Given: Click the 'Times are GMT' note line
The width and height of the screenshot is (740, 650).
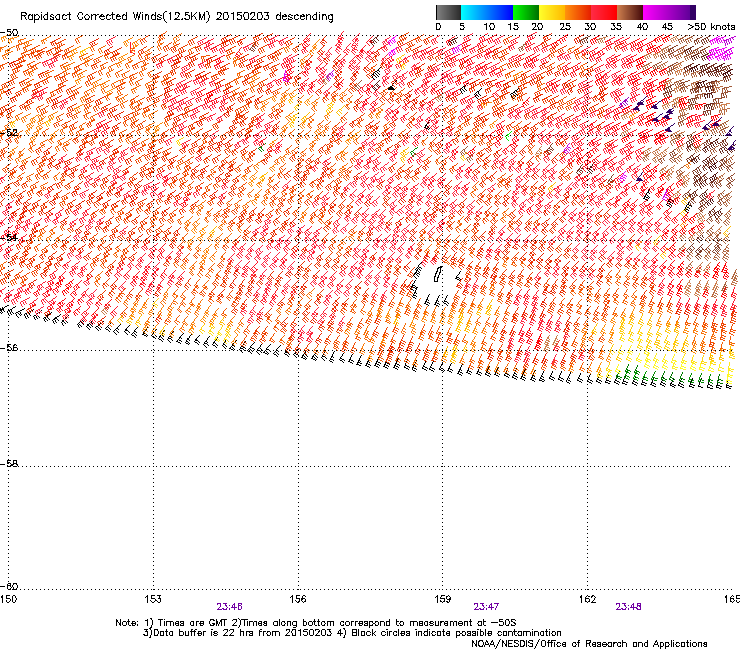Looking at the screenshot, I should [316, 623].
